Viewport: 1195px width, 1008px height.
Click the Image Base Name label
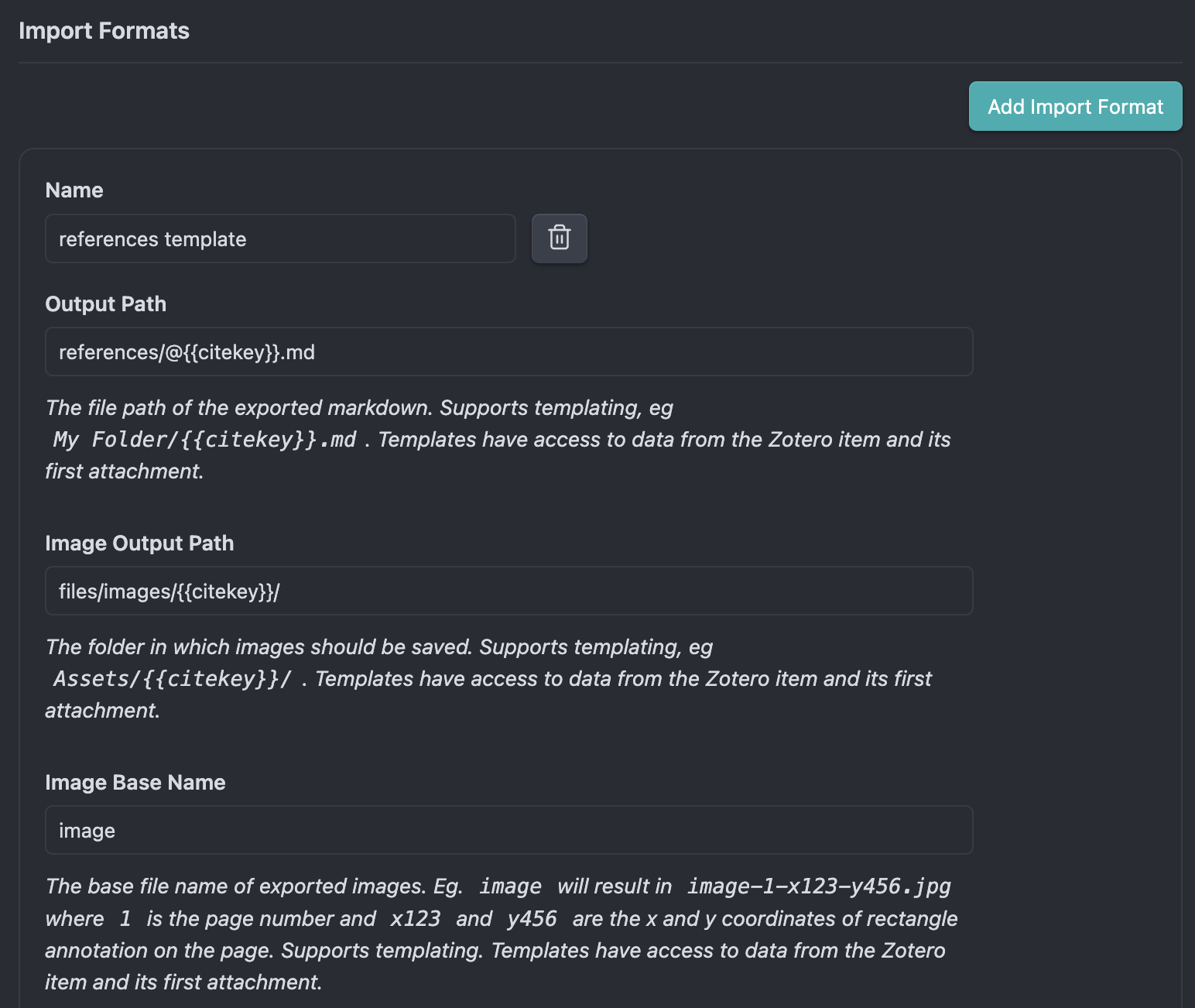point(135,783)
